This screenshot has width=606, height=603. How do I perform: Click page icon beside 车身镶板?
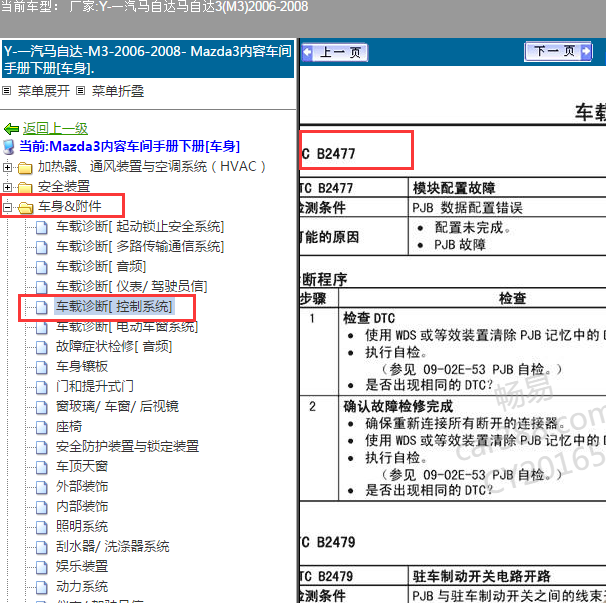[42, 368]
